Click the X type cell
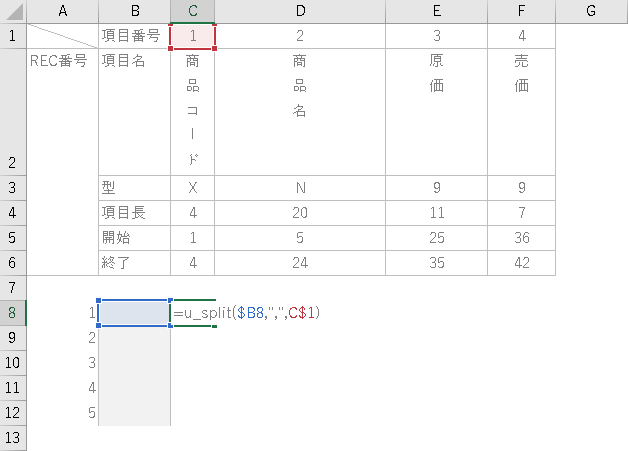This screenshot has height=451, width=628. pos(193,188)
